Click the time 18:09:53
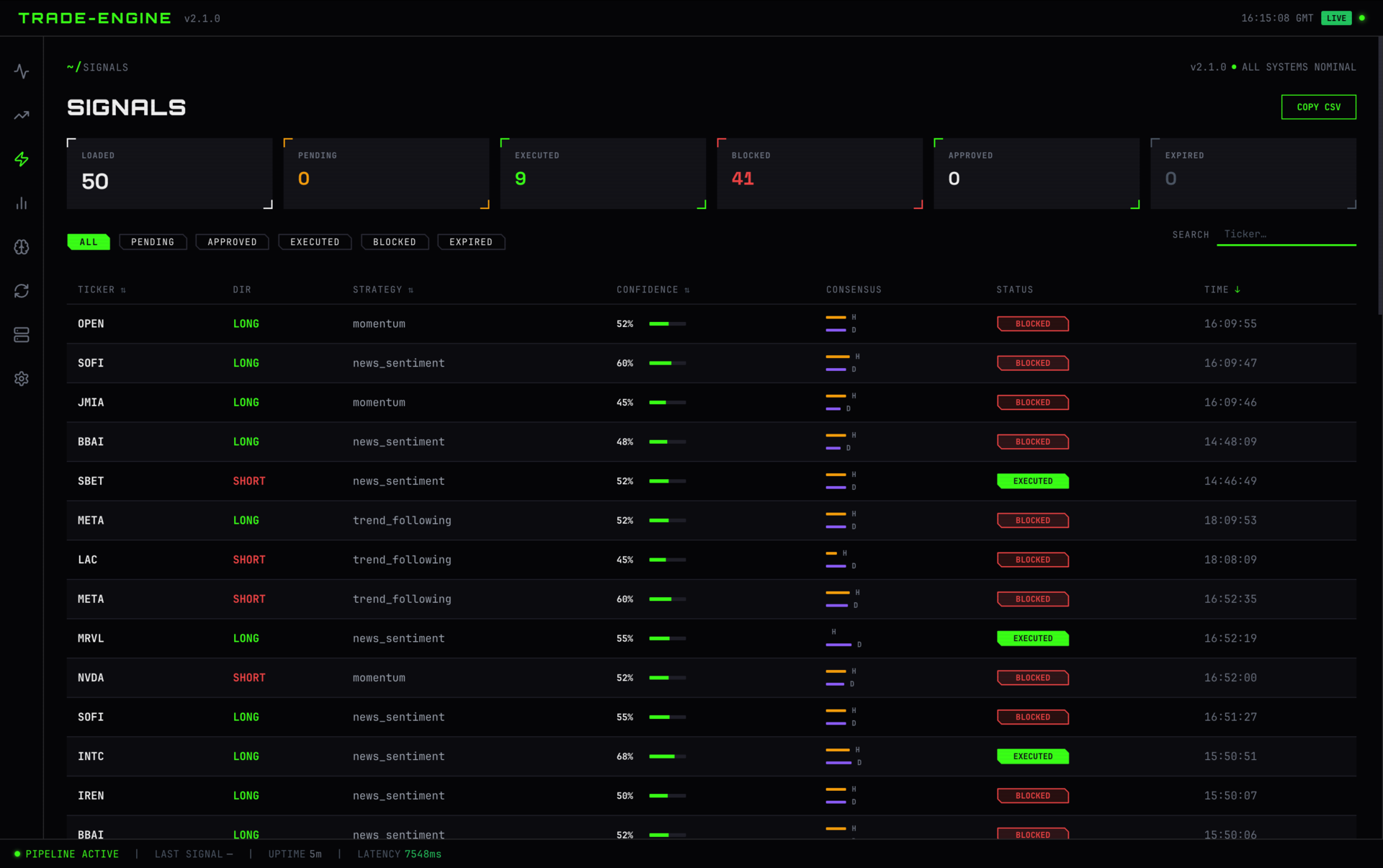Image resolution: width=1383 pixels, height=868 pixels. tap(1230, 520)
